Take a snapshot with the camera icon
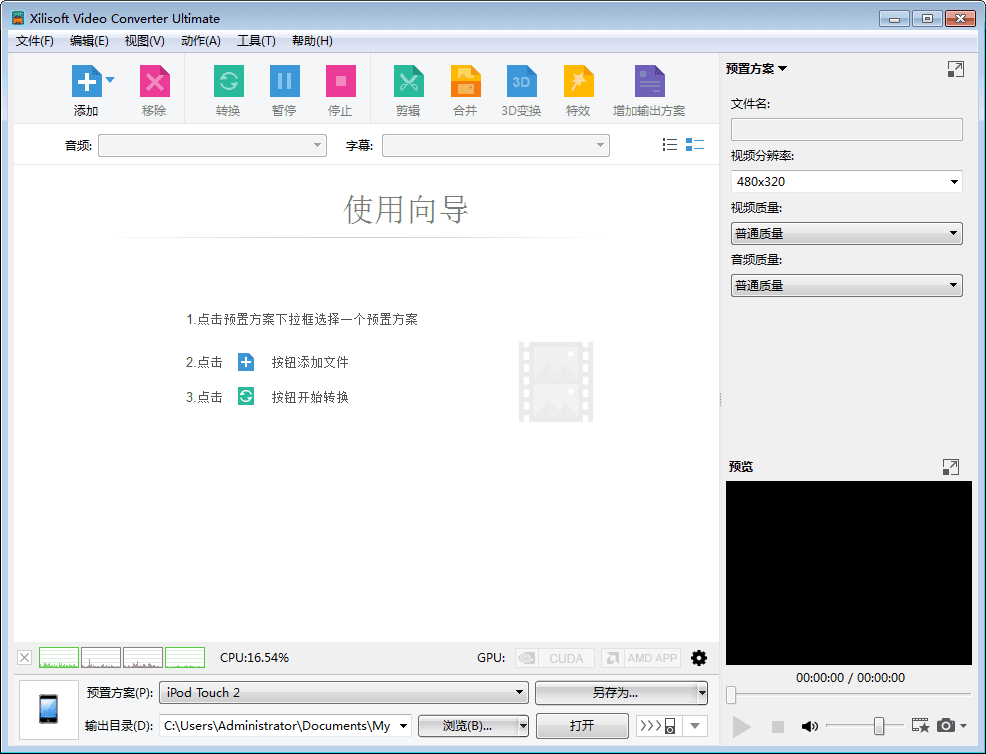 pyautogui.click(x=946, y=726)
